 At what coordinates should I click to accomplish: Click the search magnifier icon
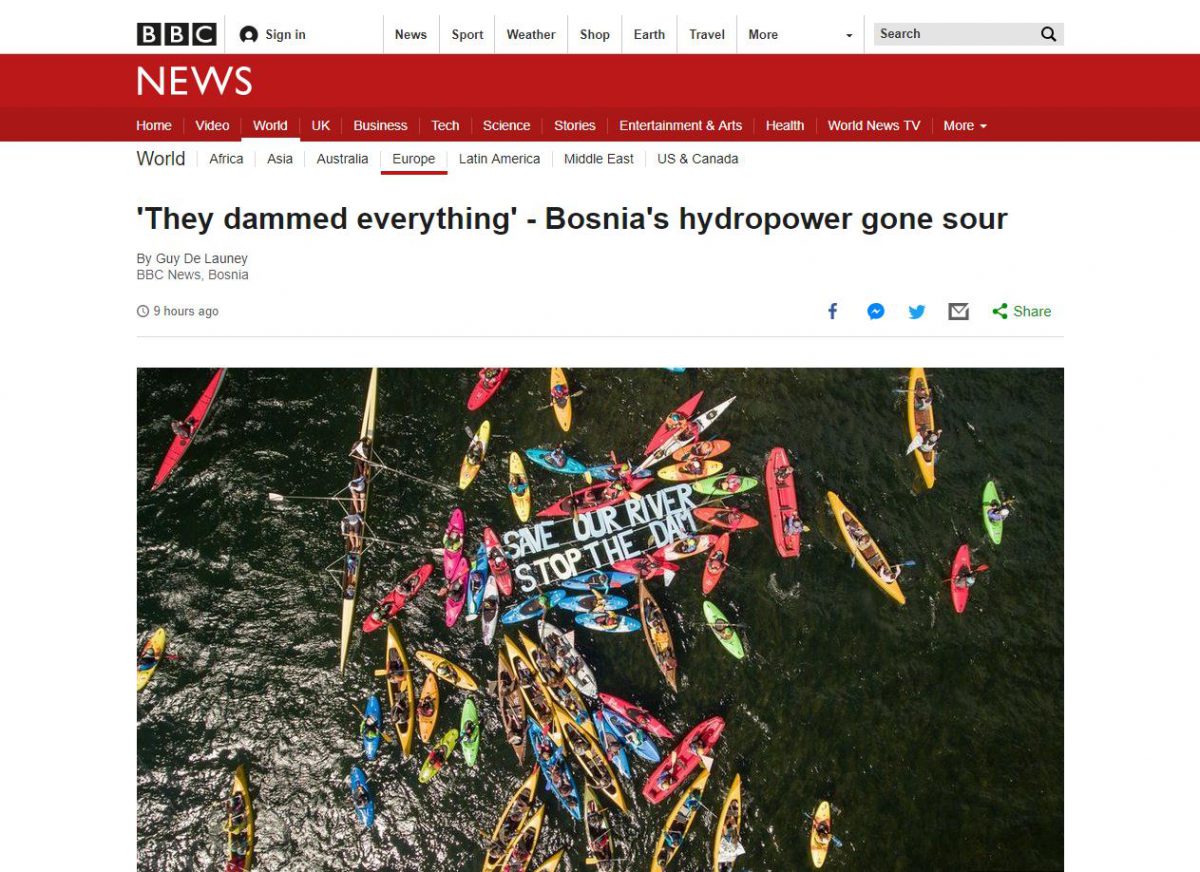(1048, 34)
